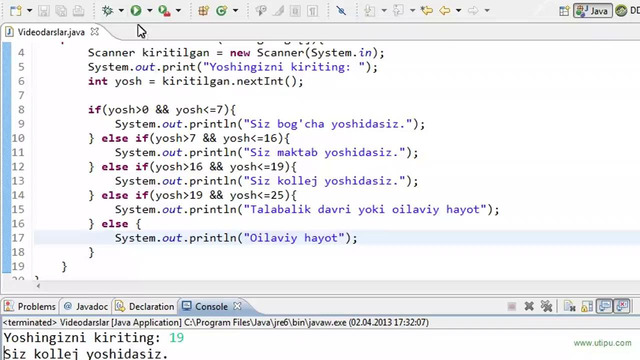640x360 pixels.
Task: Click the Save All toolbar icon
Action: 61,11
